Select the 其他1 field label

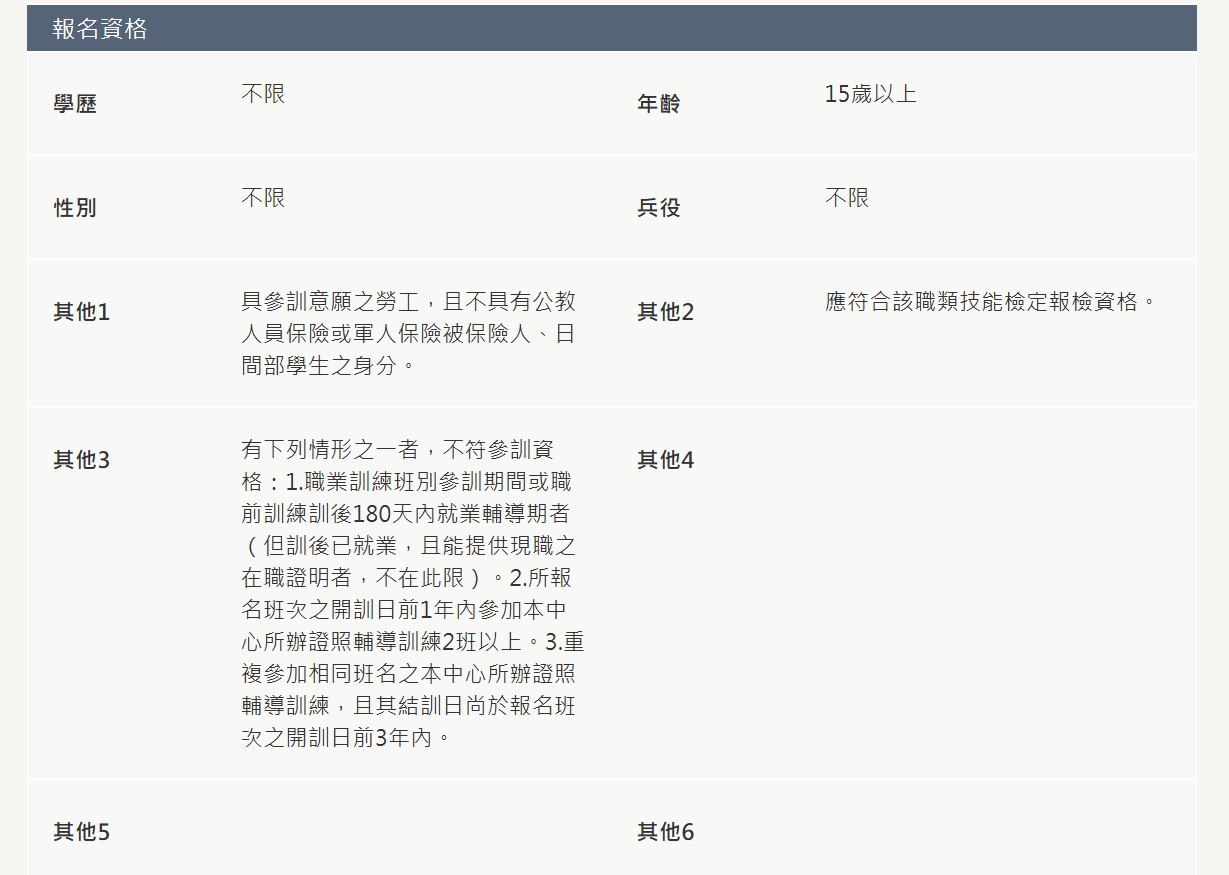(81, 312)
